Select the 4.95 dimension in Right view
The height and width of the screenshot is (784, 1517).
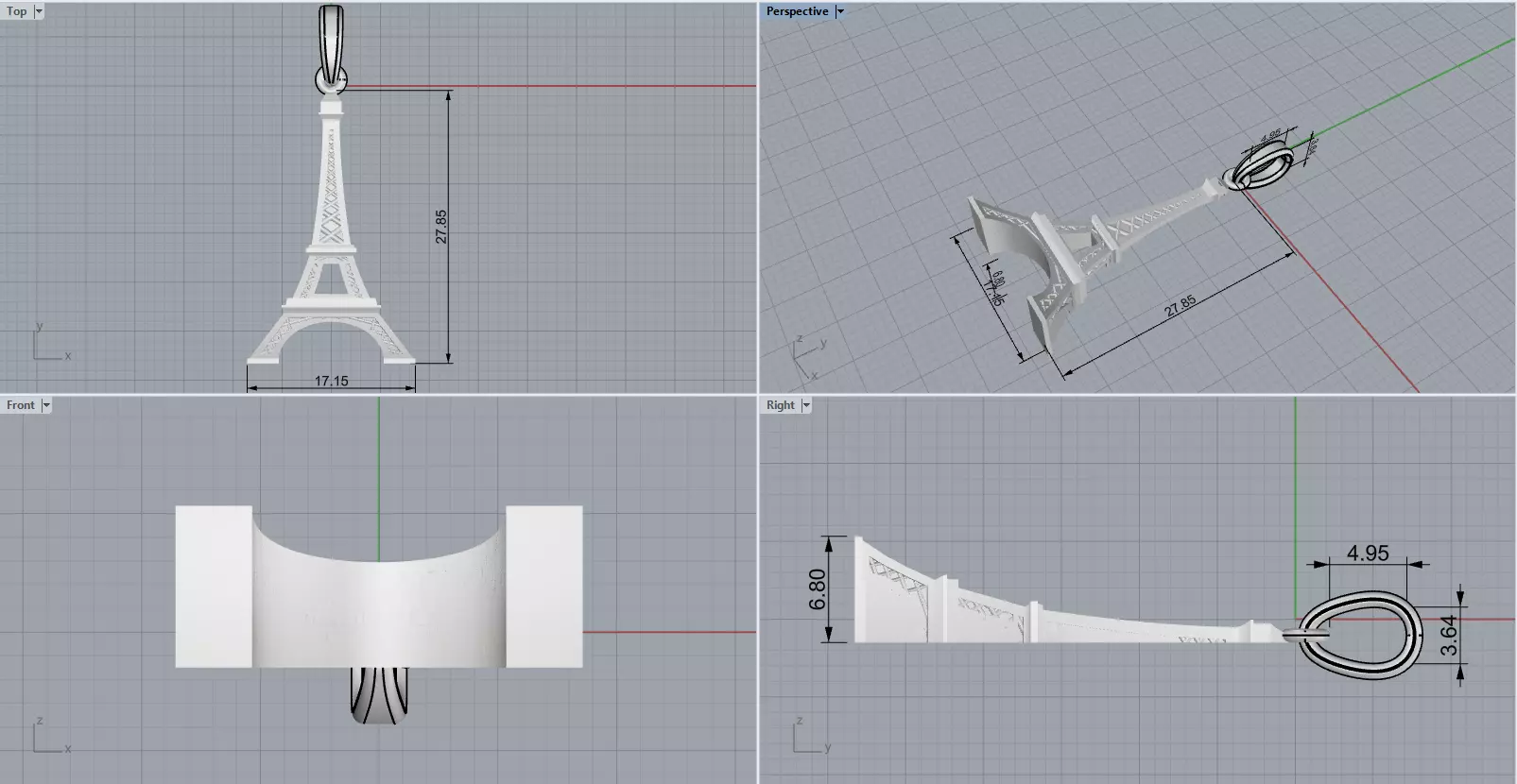pyautogui.click(x=1368, y=553)
